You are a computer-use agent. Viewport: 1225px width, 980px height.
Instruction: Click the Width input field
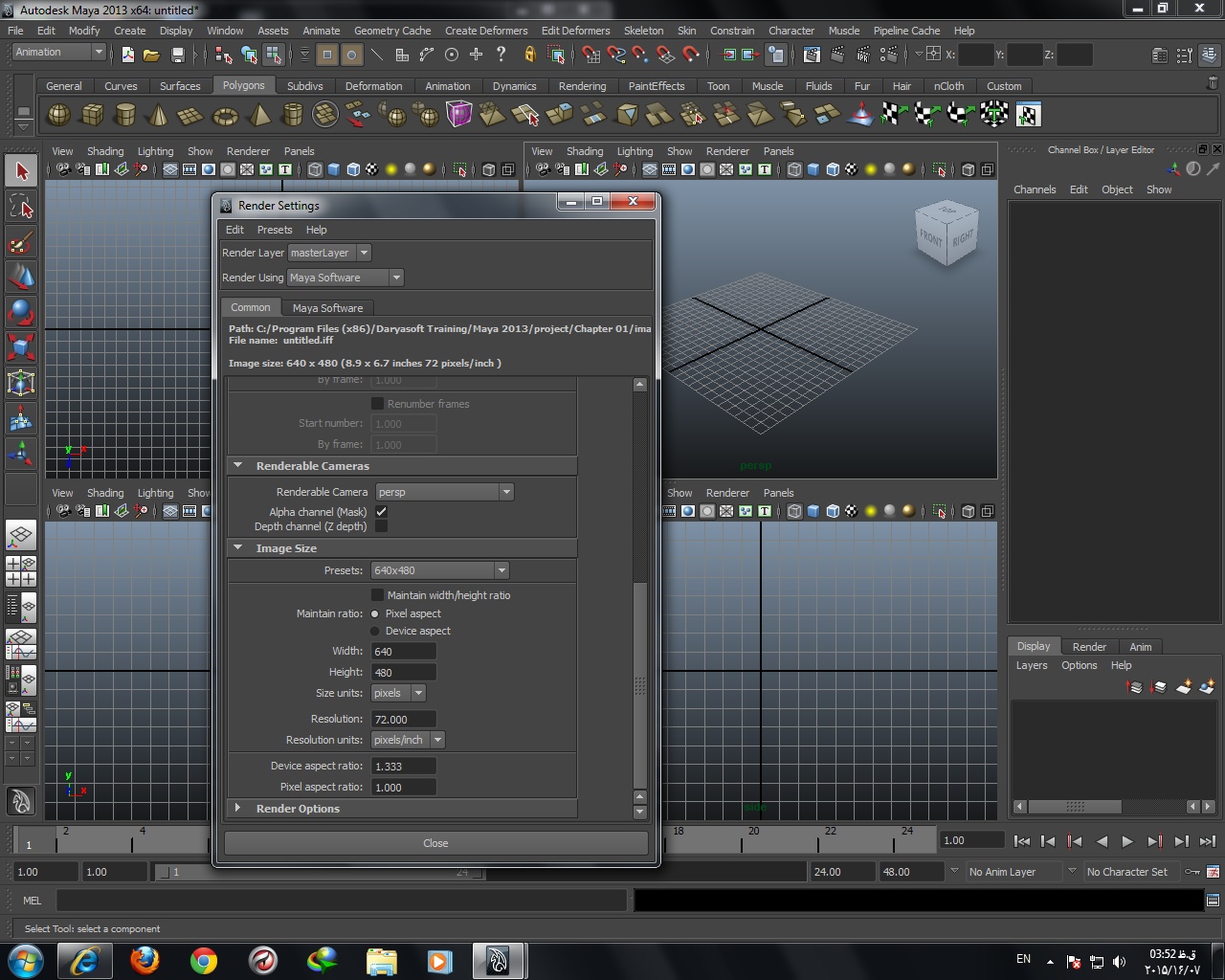click(404, 652)
